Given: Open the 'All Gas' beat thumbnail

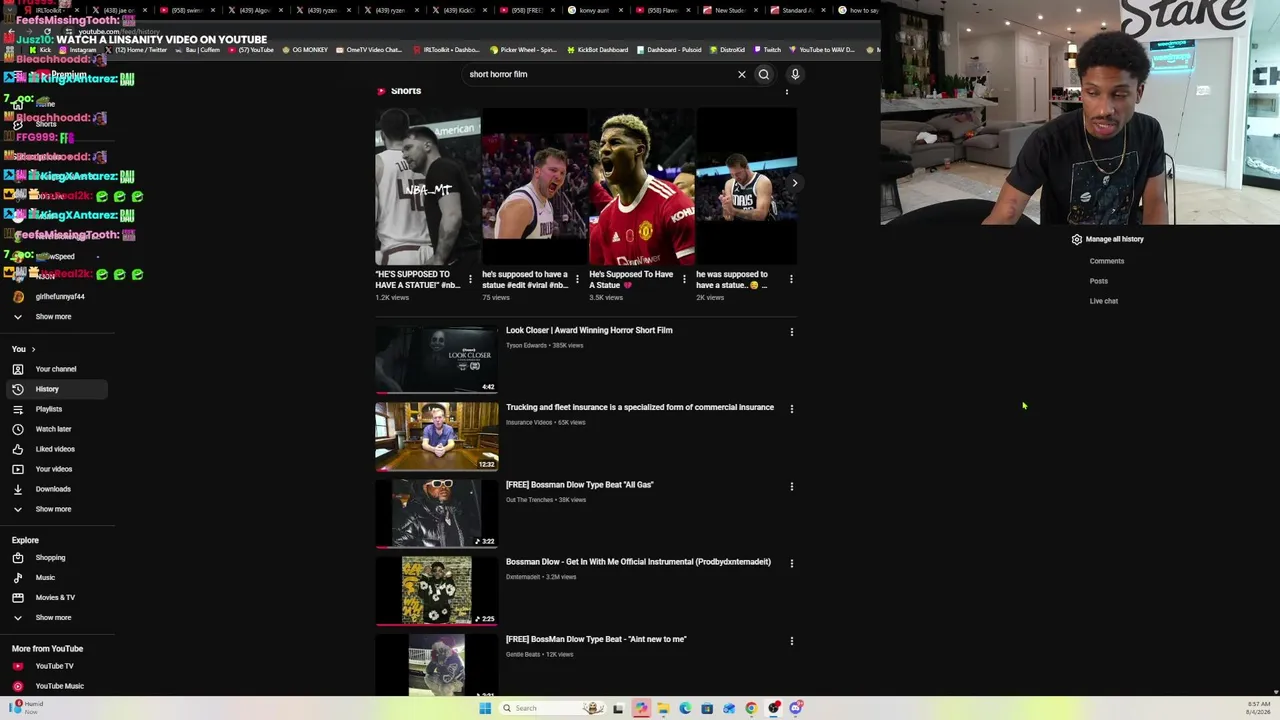Looking at the screenshot, I should coord(436,514).
